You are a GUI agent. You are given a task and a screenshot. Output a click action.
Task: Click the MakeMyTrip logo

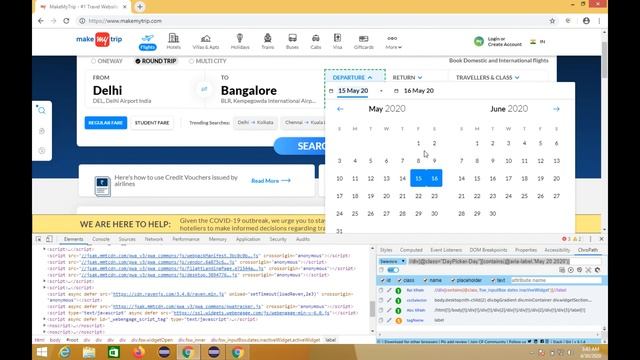(x=99, y=40)
